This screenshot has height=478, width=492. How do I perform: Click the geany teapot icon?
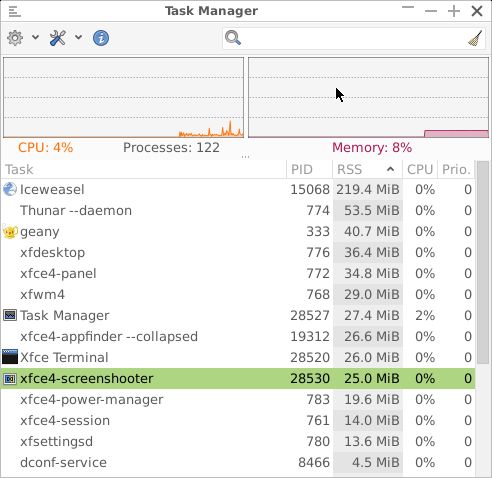10,232
